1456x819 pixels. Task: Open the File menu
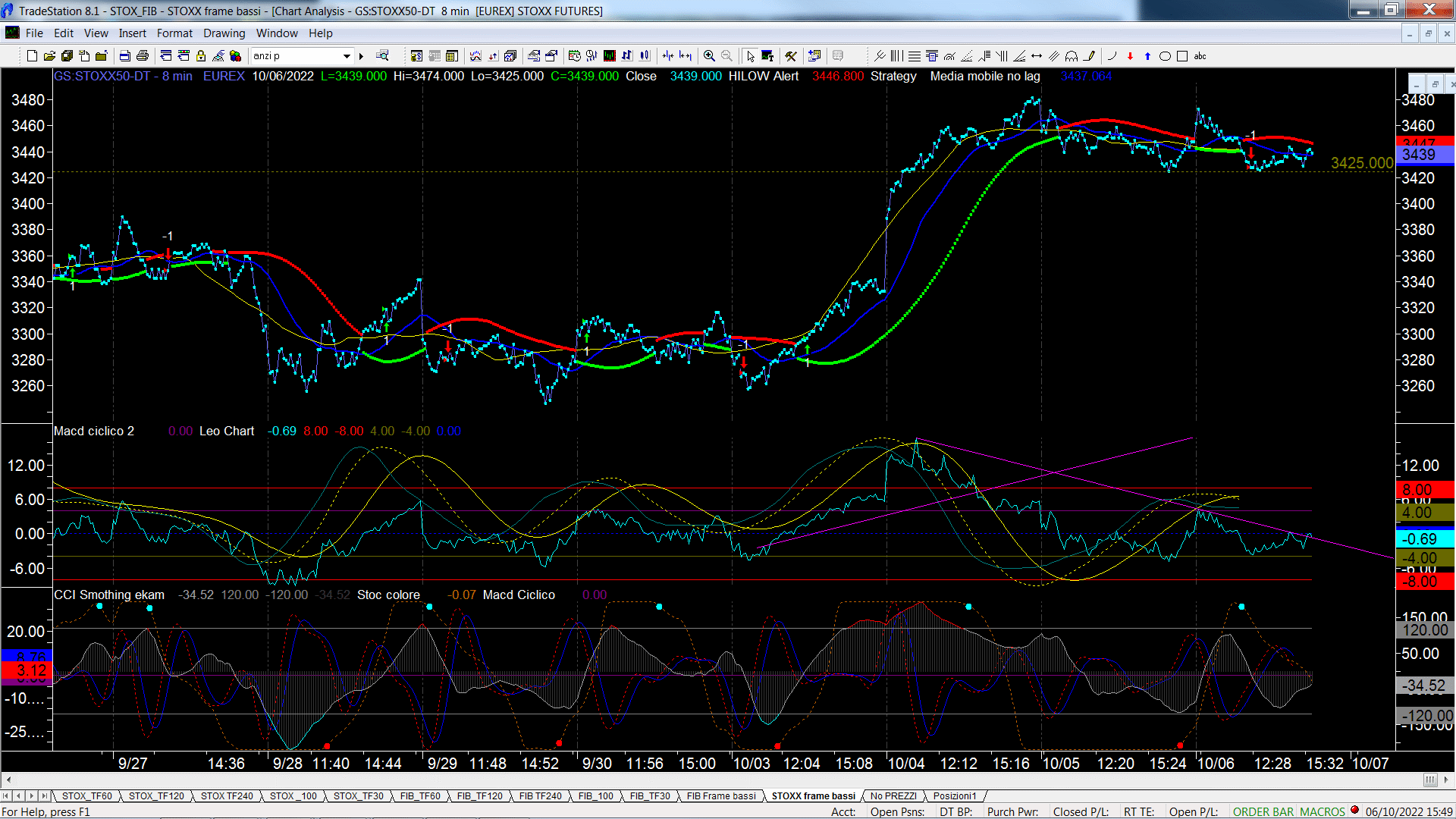pyautogui.click(x=34, y=33)
